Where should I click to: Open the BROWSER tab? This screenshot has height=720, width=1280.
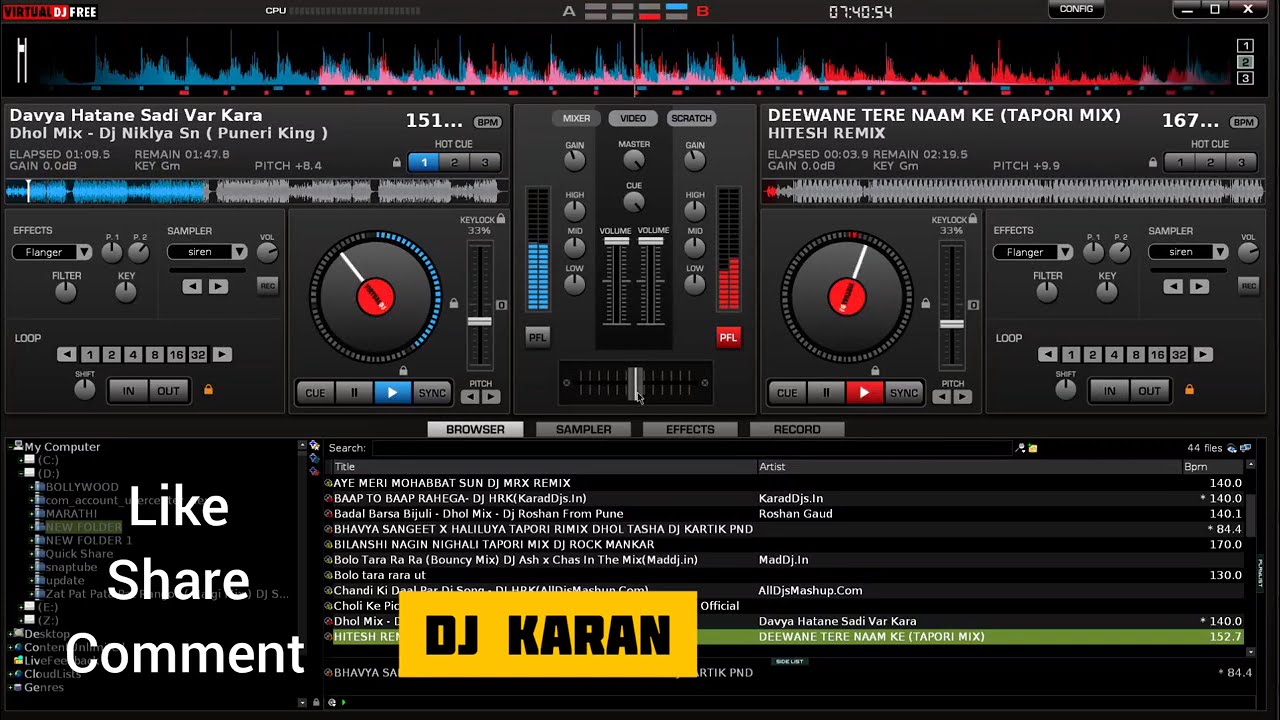[x=475, y=429]
